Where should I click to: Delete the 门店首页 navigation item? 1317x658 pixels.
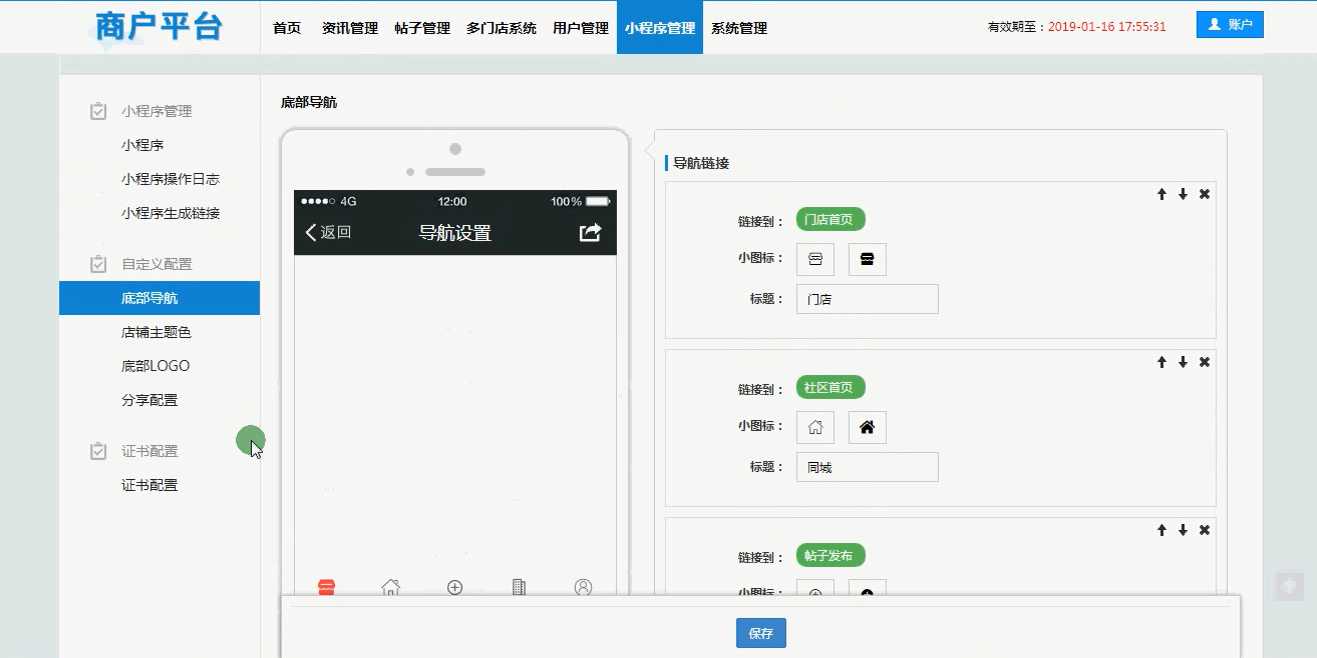coord(1204,194)
